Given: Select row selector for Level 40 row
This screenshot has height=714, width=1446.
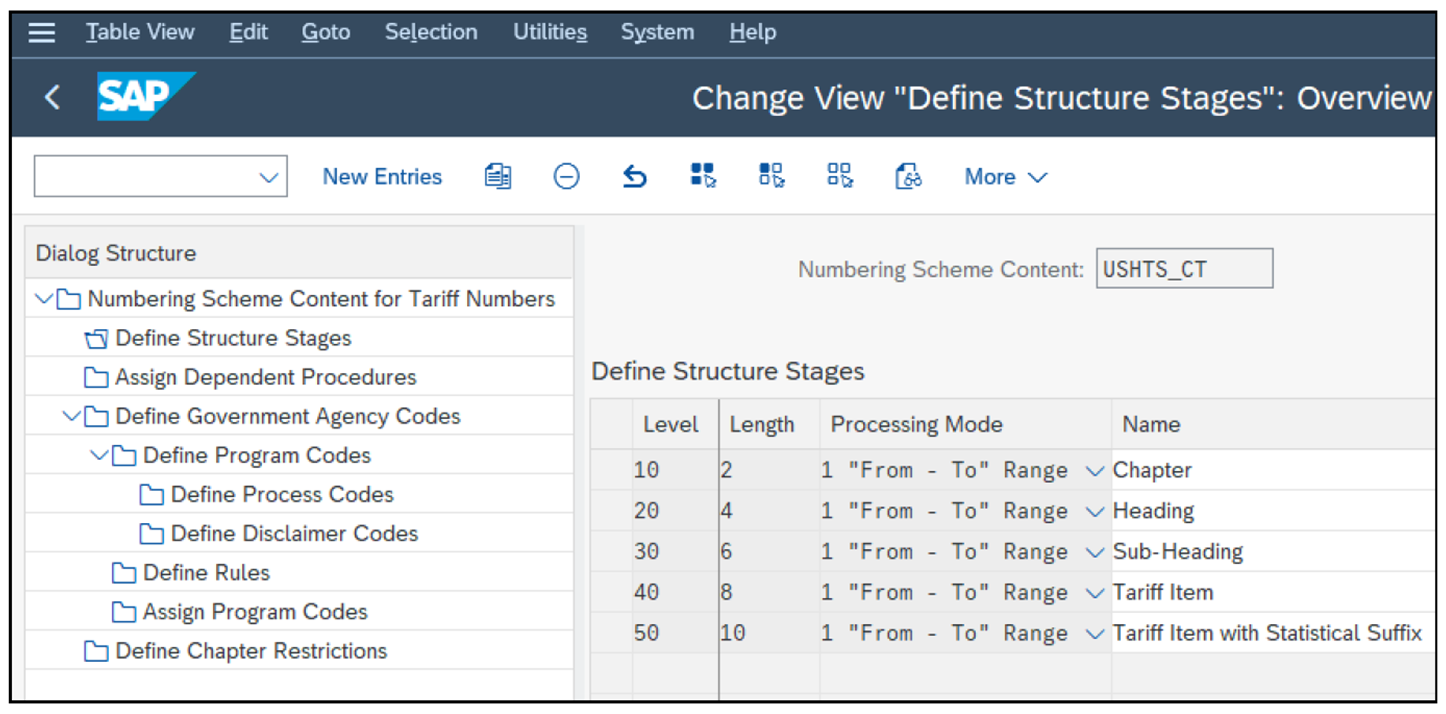Looking at the screenshot, I should [611, 594].
